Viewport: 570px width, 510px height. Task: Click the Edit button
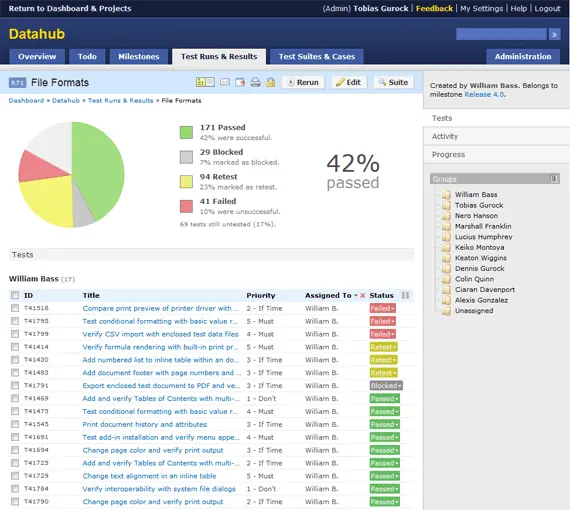tap(349, 82)
